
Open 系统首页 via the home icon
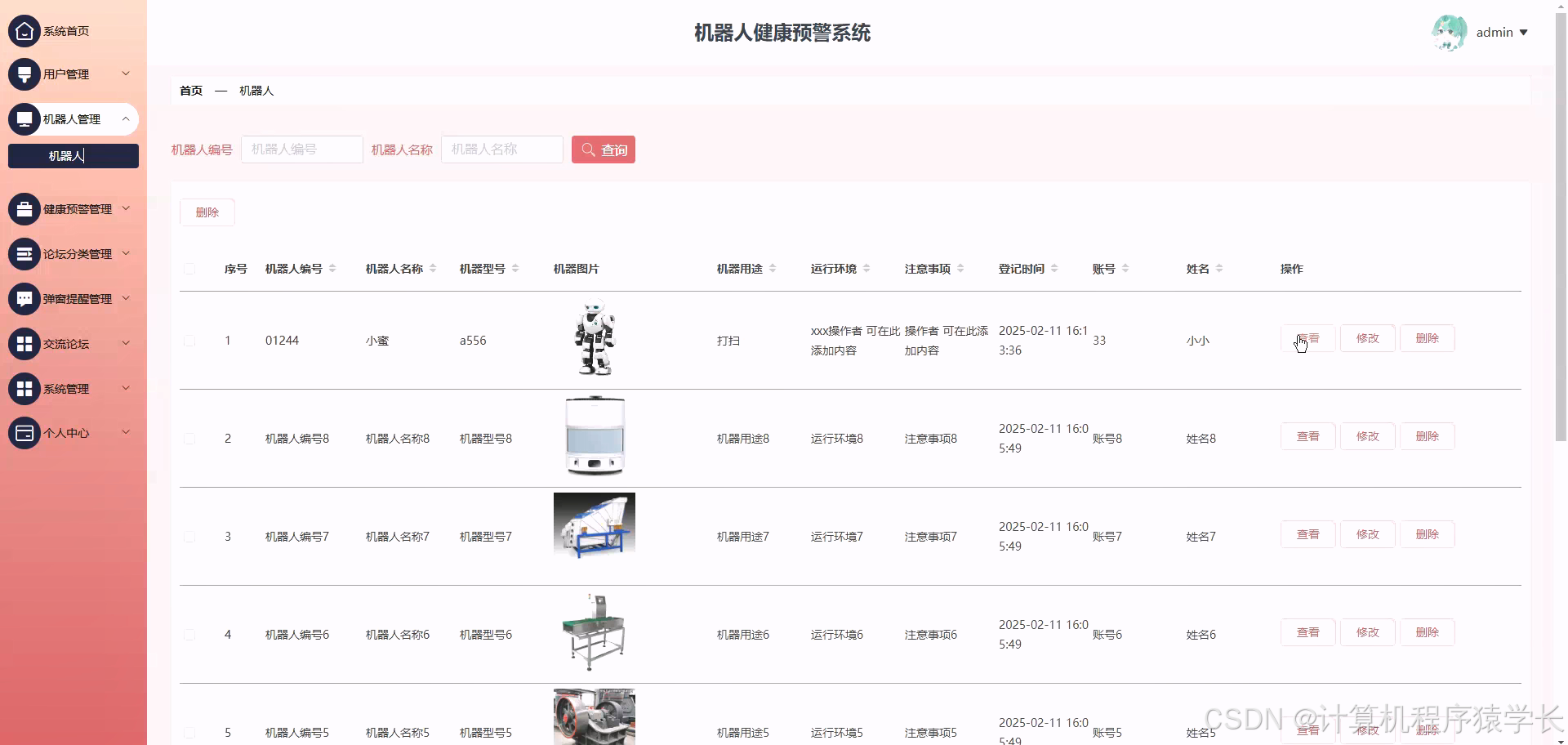coord(24,30)
